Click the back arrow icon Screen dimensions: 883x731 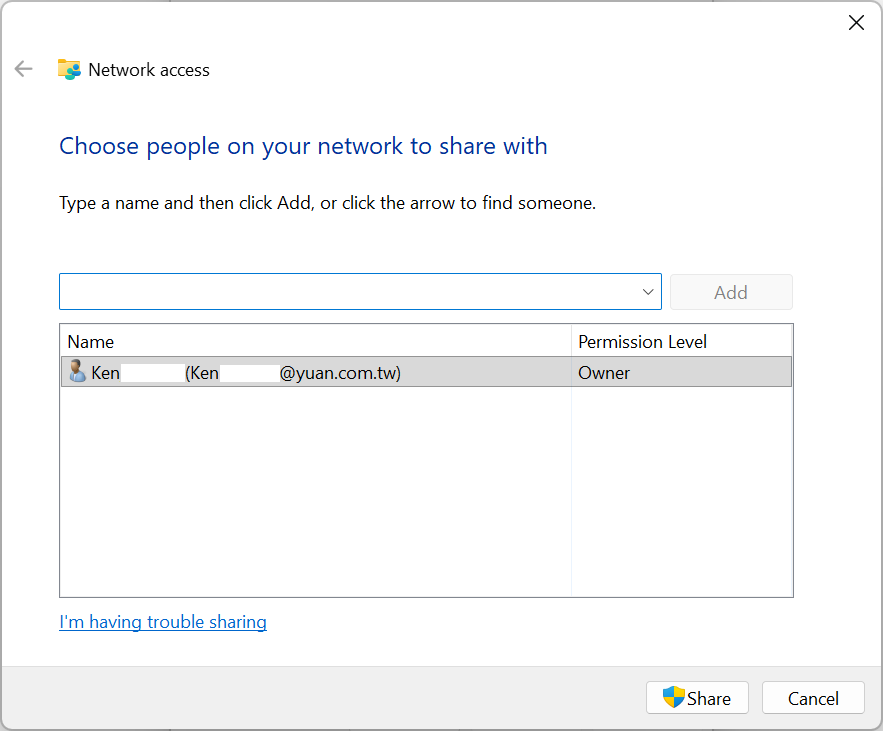click(23, 69)
